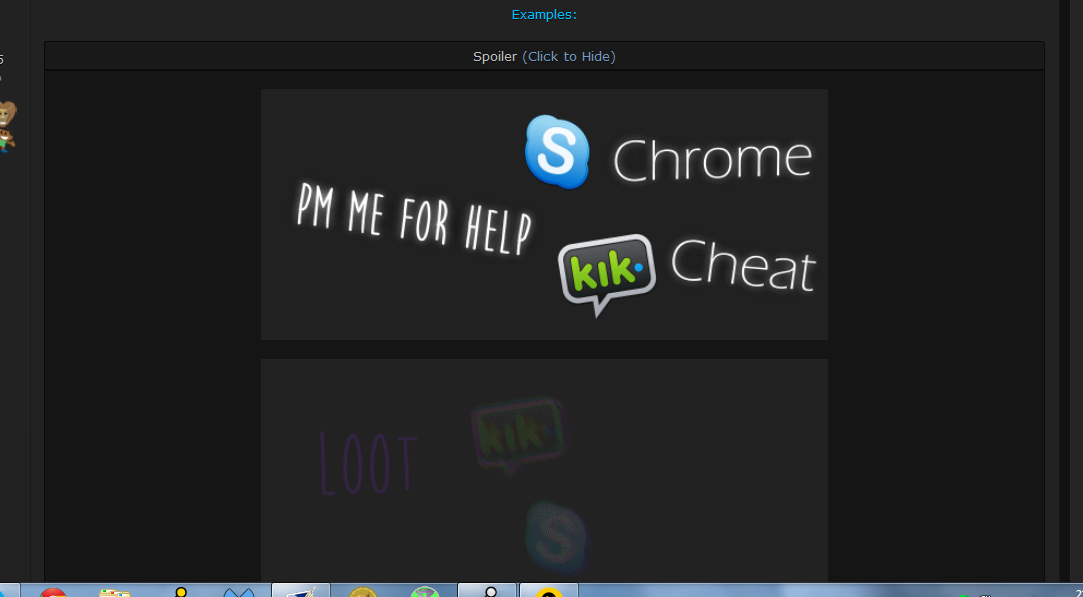Click the monkey avatar on left edge
Viewport: 1083px width, 597px height.
[7, 127]
